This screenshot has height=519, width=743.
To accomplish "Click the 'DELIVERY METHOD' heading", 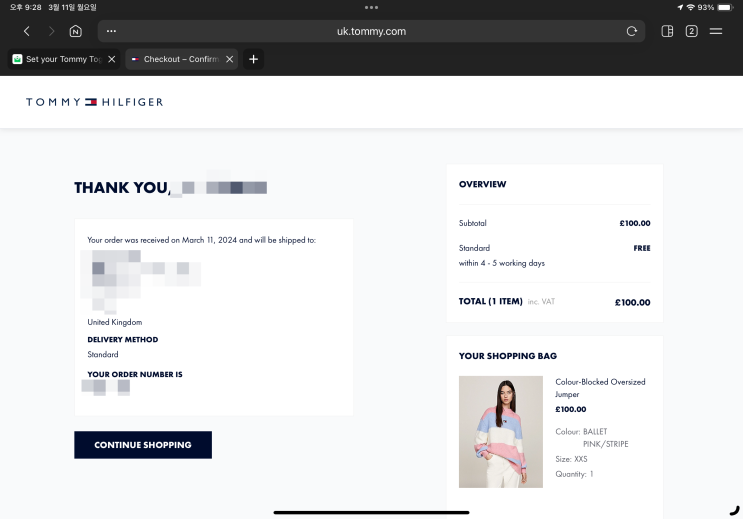I will coord(123,339).
